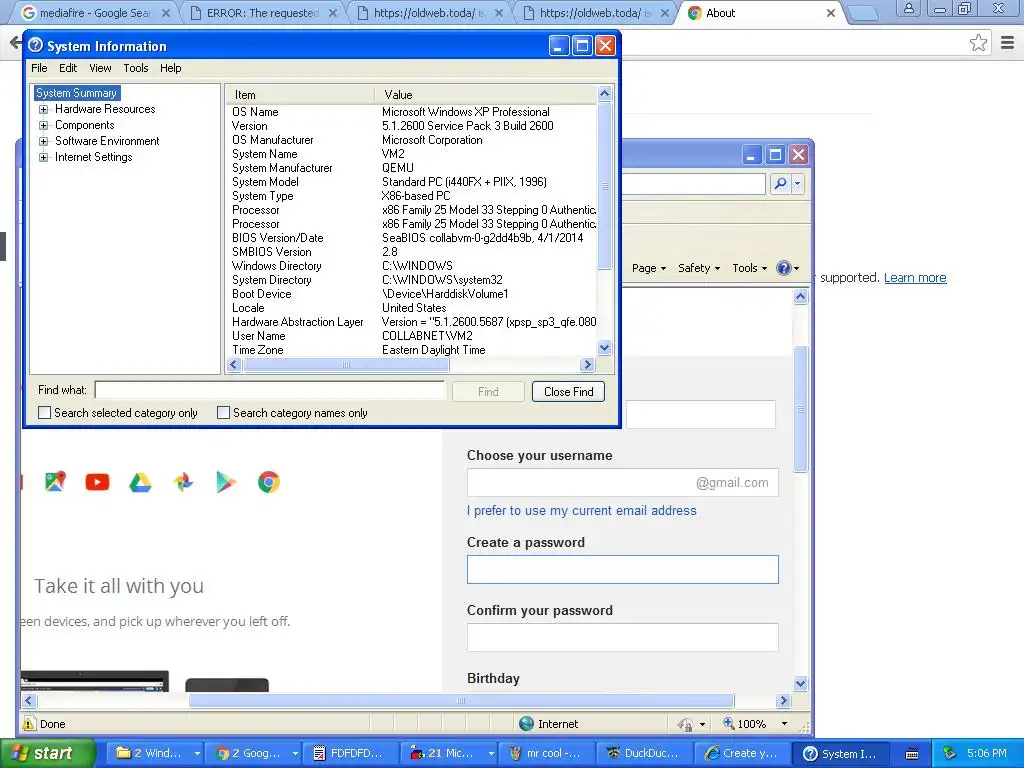Click IE status bar security warning icon
Viewport: 1024px width, 768px height.
pos(29,724)
